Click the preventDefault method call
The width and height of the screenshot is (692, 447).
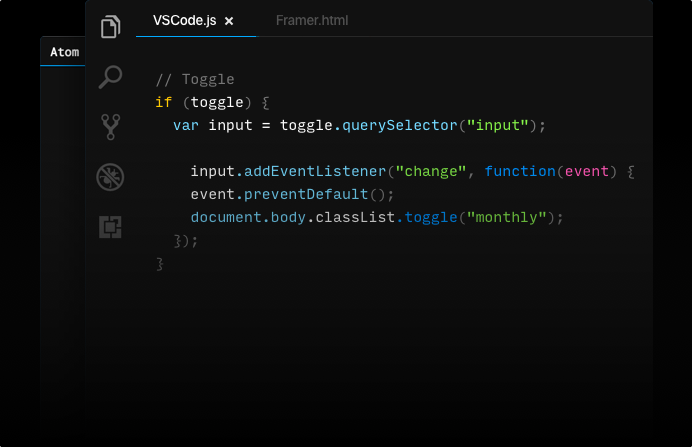(x=305, y=194)
